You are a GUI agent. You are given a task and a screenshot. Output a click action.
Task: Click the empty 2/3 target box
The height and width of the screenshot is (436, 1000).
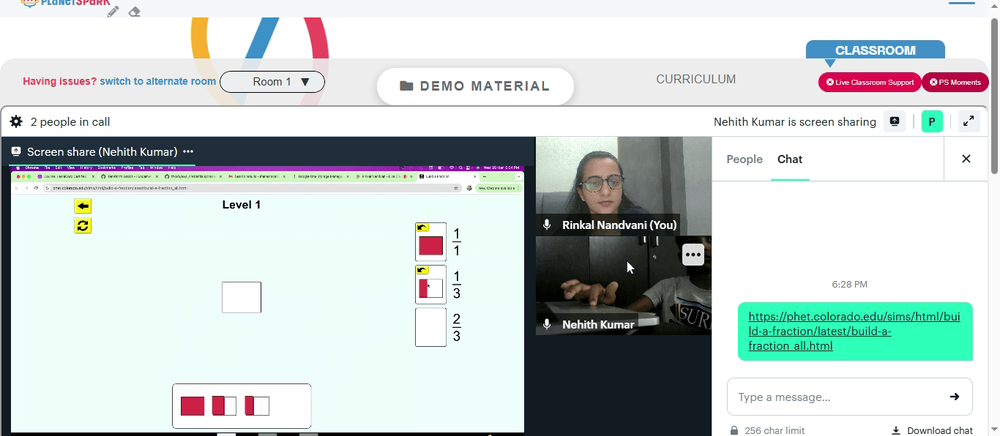[x=430, y=328]
